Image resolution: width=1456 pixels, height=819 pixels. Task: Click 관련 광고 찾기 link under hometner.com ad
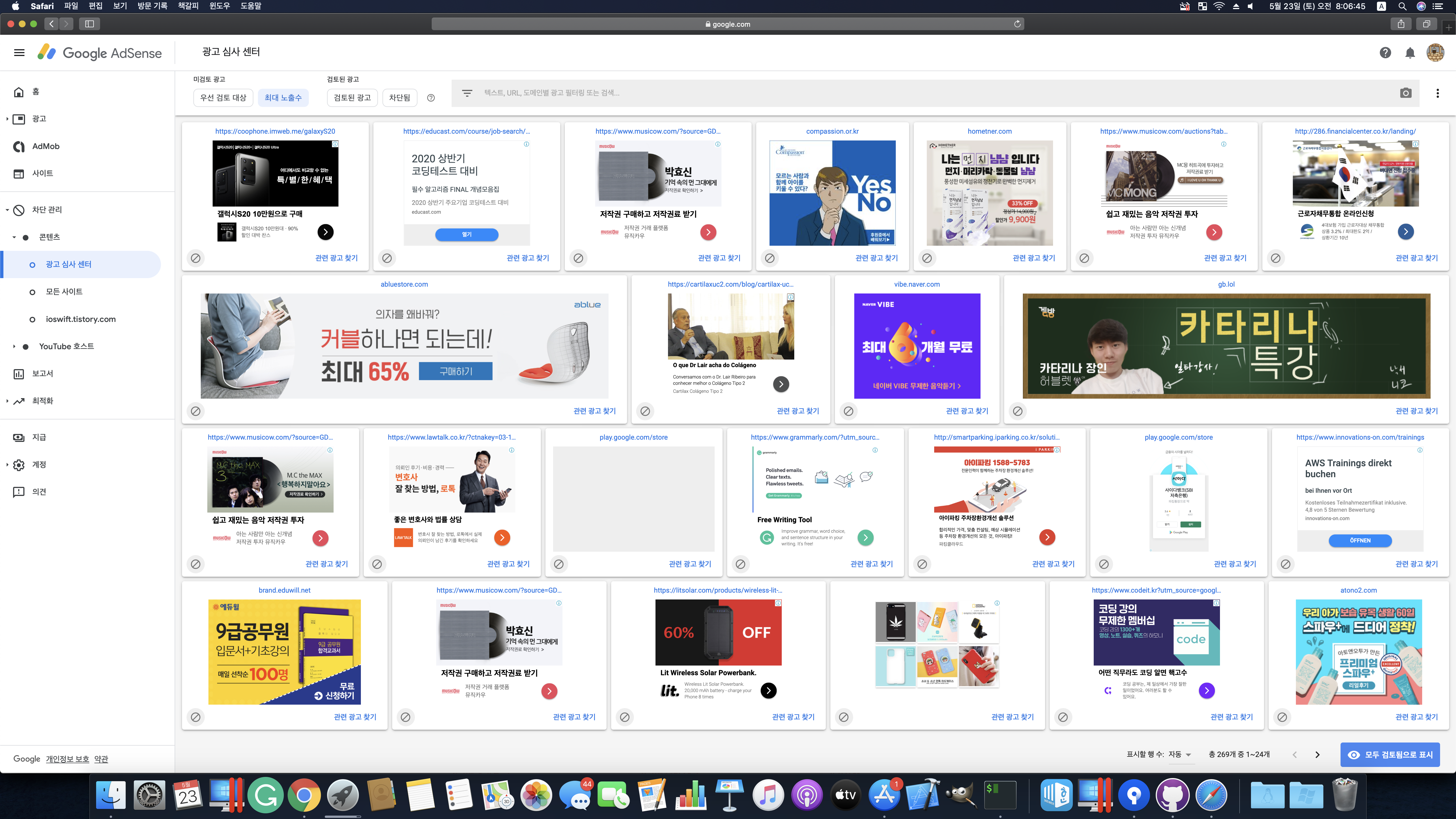click(x=1033, y=258)
